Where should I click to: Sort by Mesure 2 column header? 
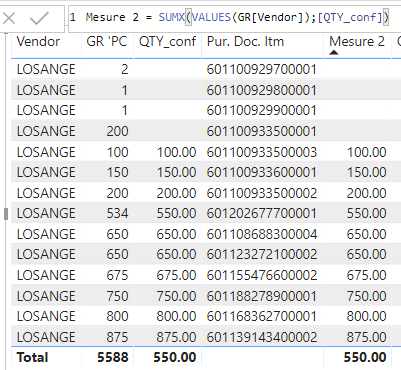357,42
